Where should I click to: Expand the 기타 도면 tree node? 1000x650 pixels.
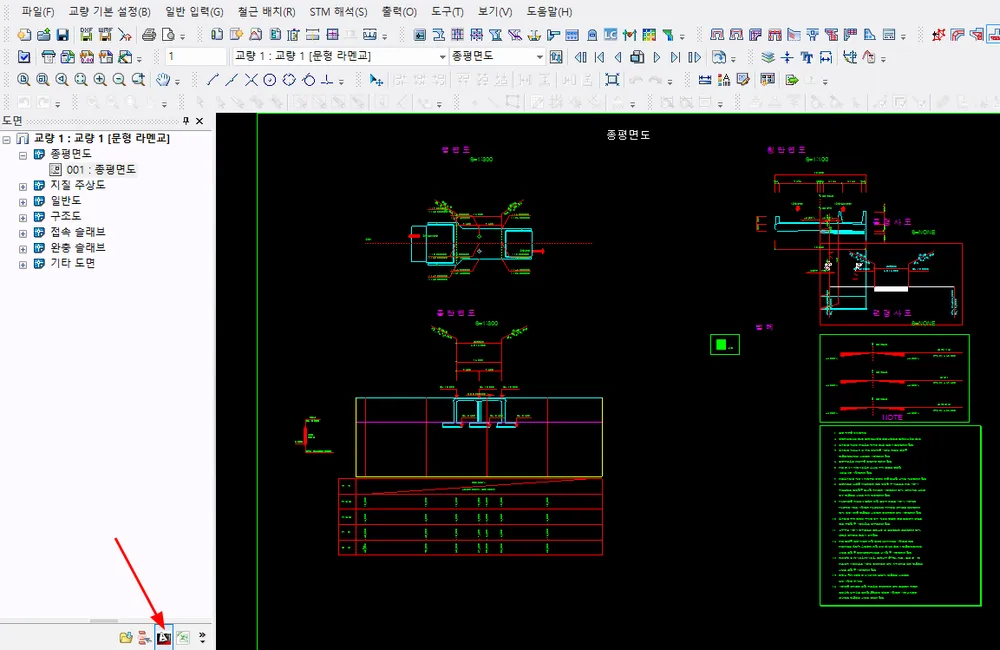tap(23, 265)
